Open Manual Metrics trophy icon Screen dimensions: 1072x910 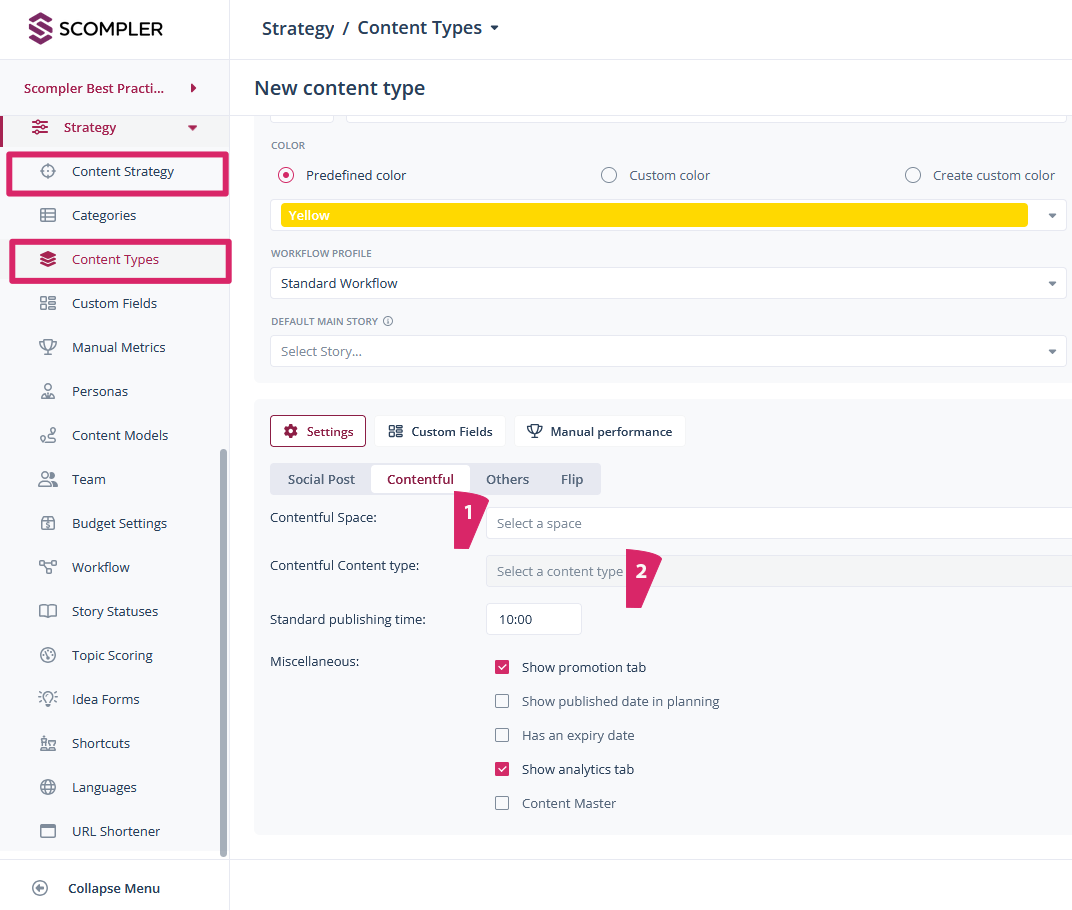pos(48,347)
